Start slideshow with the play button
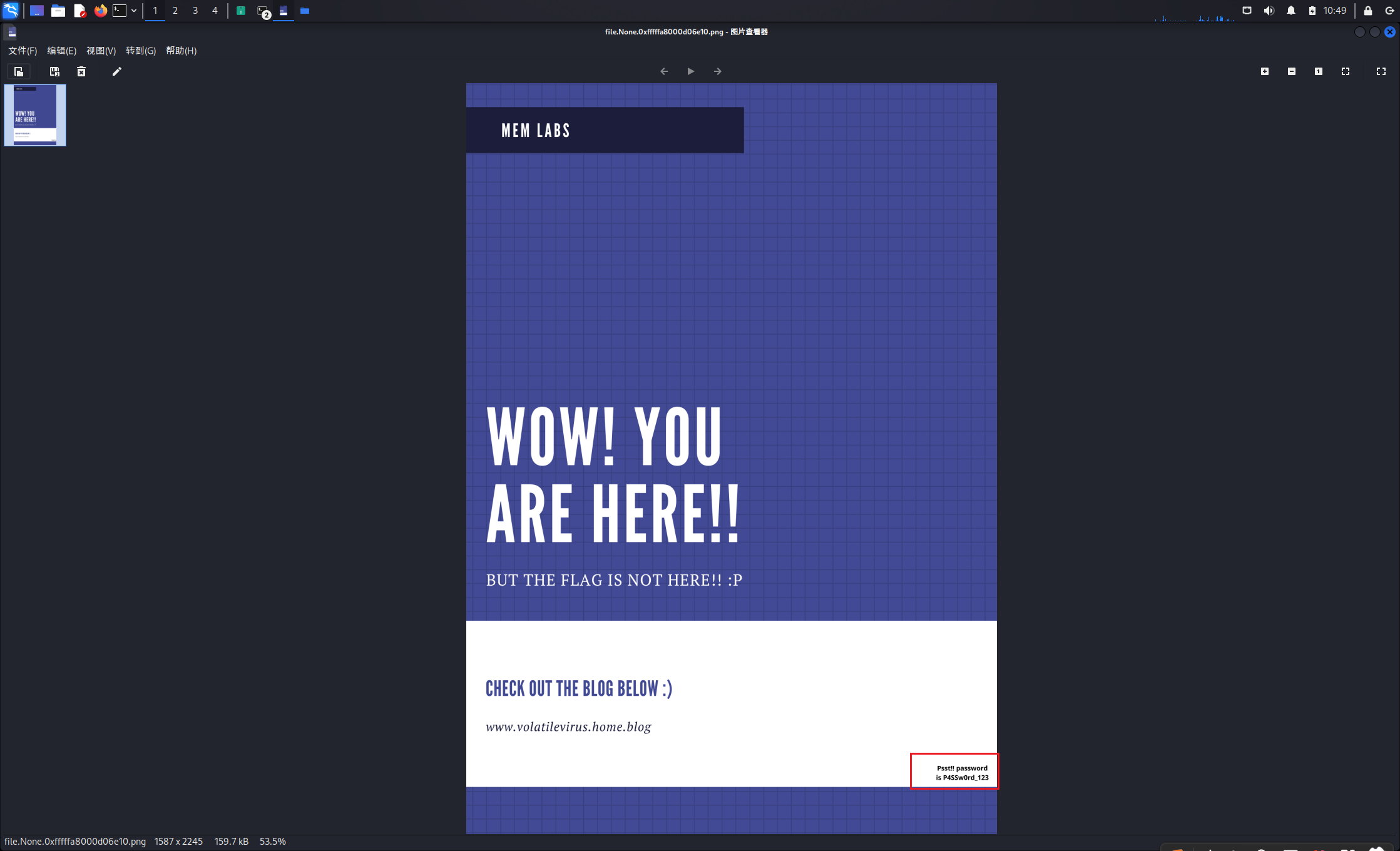Screen dimensions: 1400x851 [691, 71]
